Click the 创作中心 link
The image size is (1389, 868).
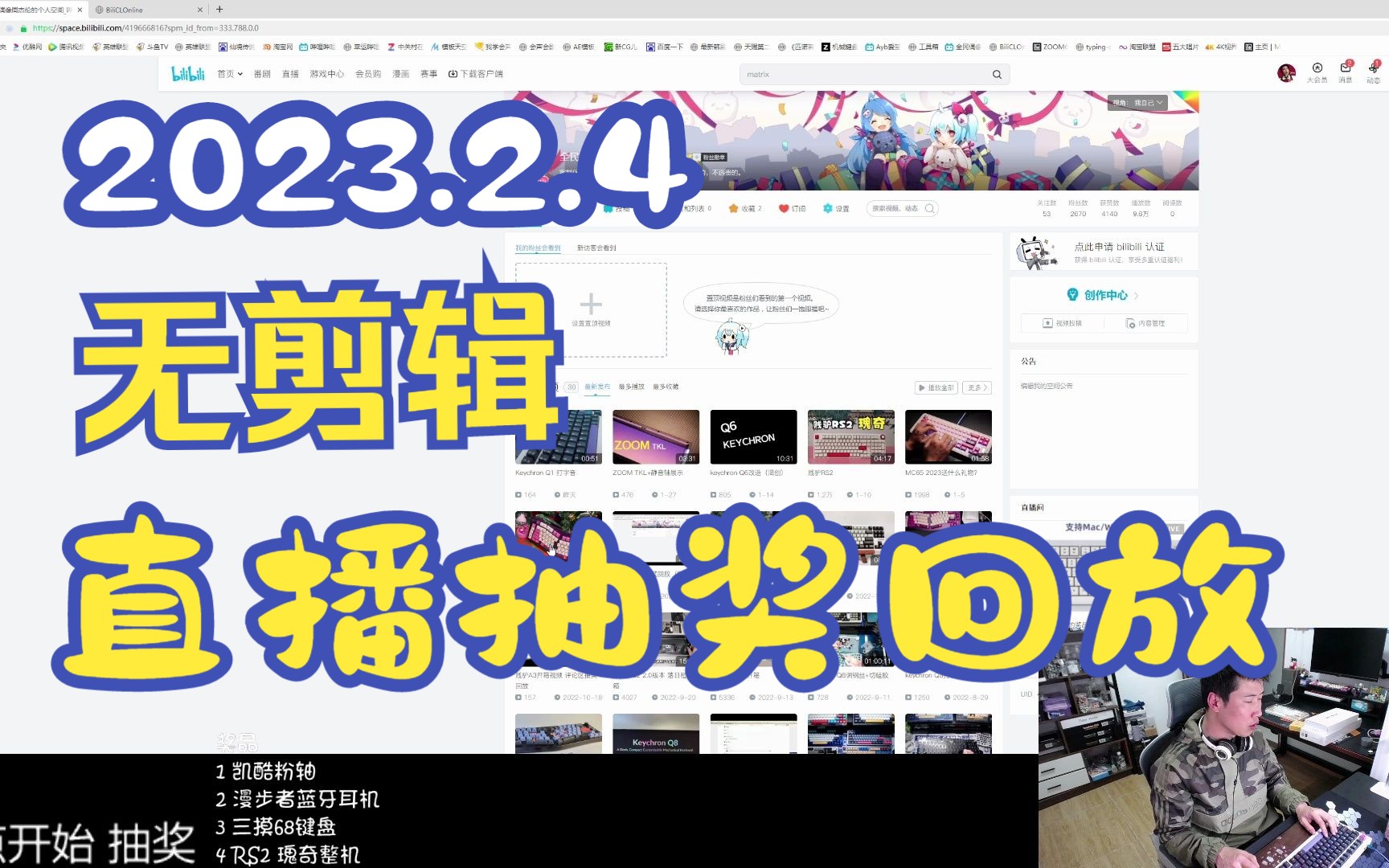[x=1105, y=295]
